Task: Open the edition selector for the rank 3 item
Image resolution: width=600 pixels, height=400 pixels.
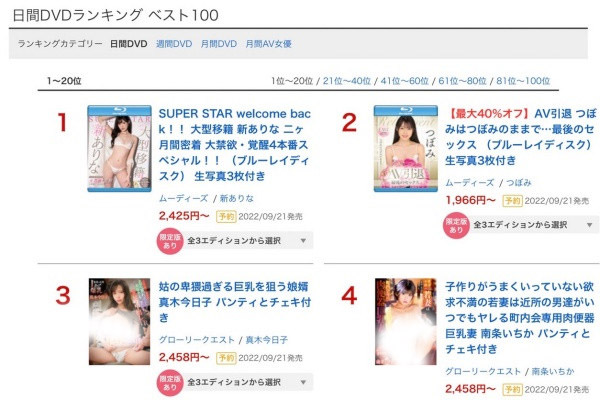Action: 247,382
